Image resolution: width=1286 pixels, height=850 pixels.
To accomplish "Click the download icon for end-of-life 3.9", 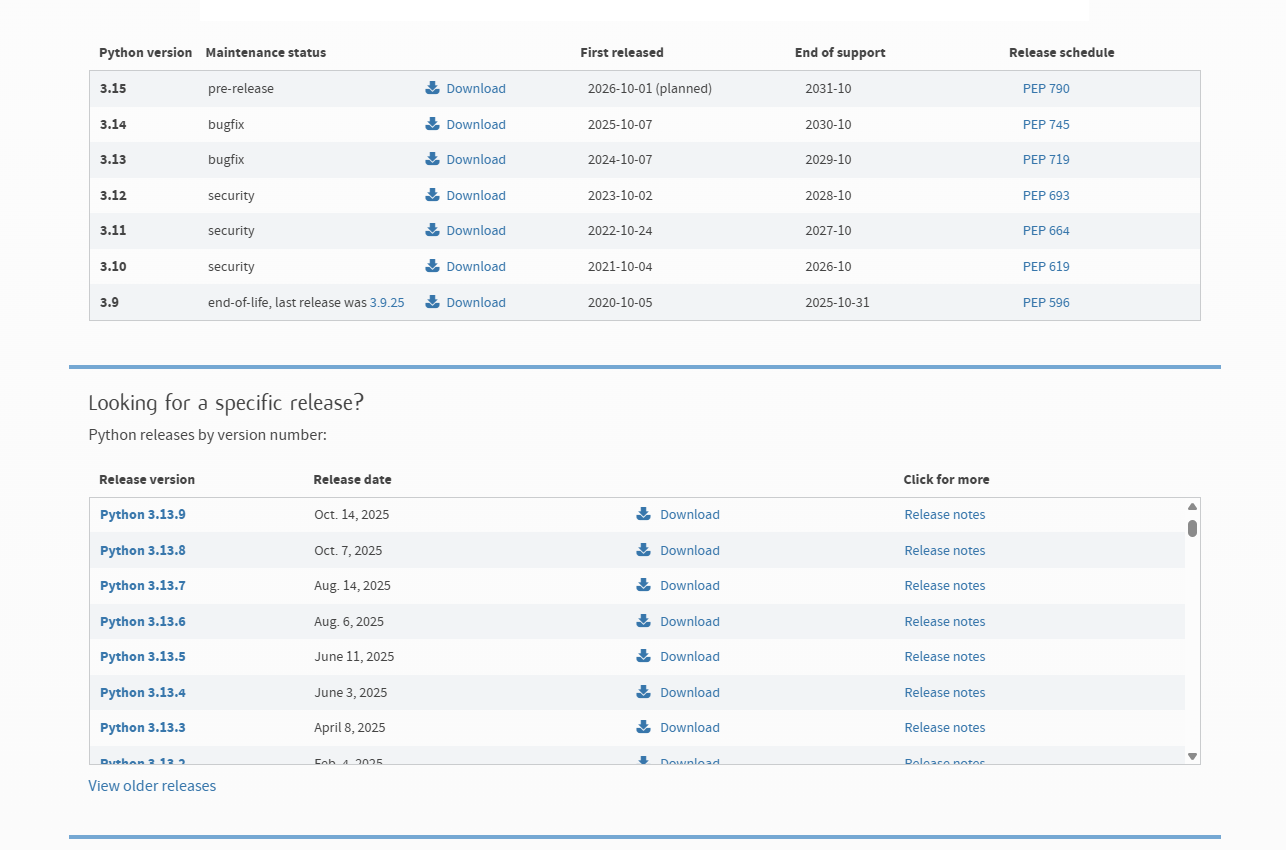I will [x=432, y=302].
